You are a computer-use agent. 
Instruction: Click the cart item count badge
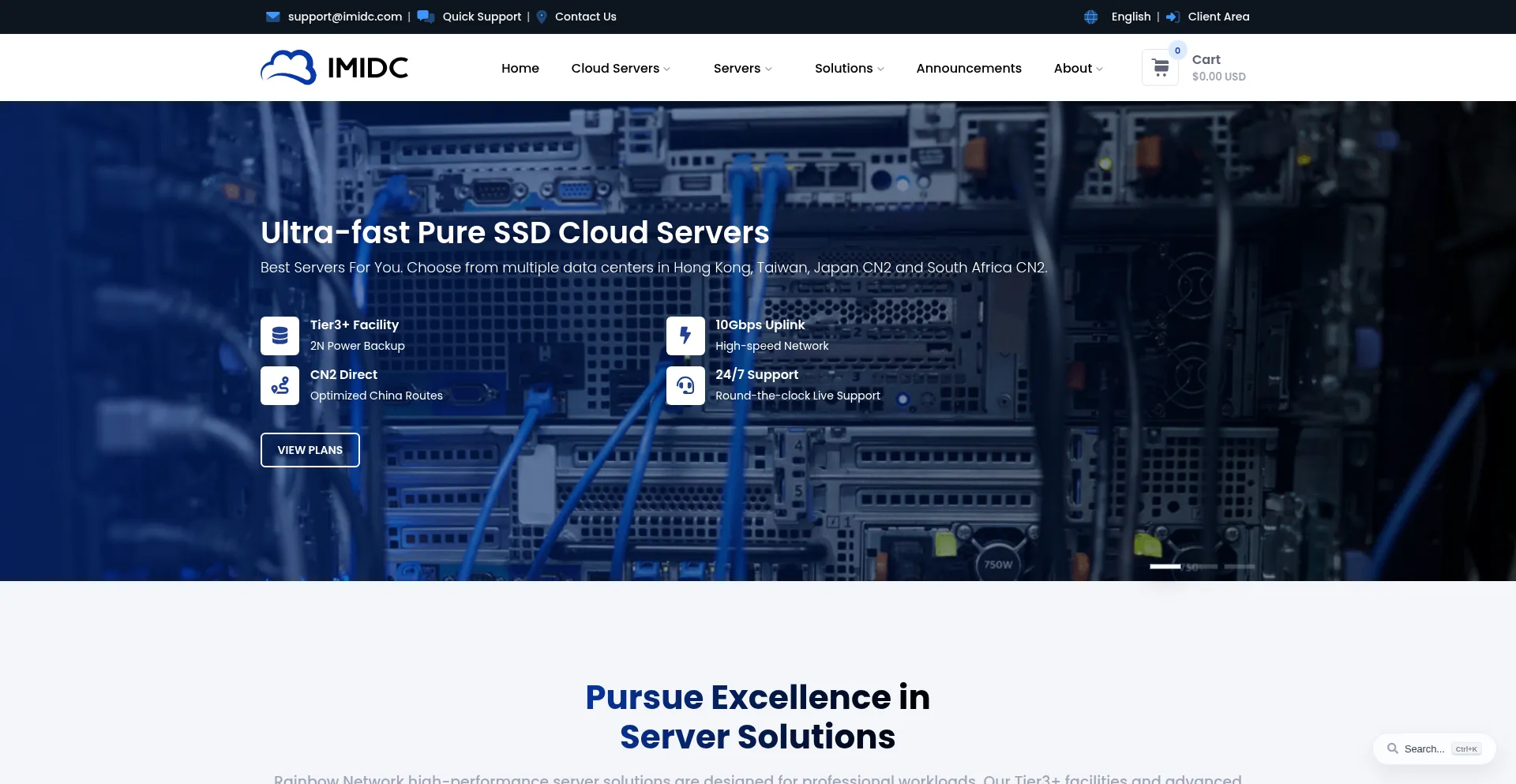point(1177,51)
